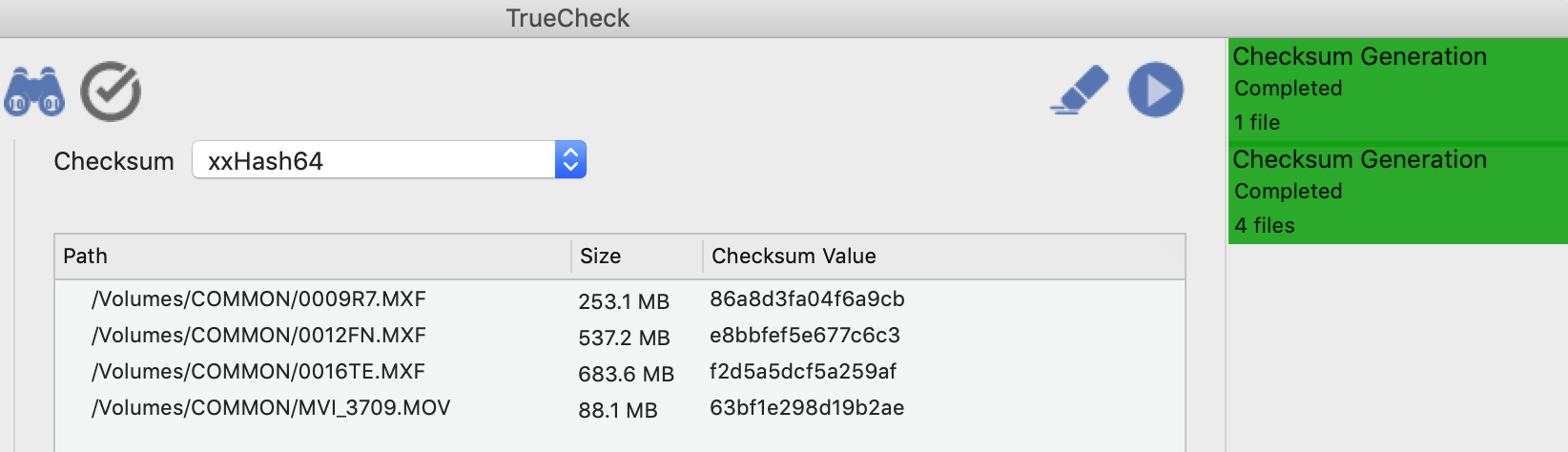Open the completed 1 file checksum job
Viewport: 1568px width, 452px height.
coord(1398,90)
